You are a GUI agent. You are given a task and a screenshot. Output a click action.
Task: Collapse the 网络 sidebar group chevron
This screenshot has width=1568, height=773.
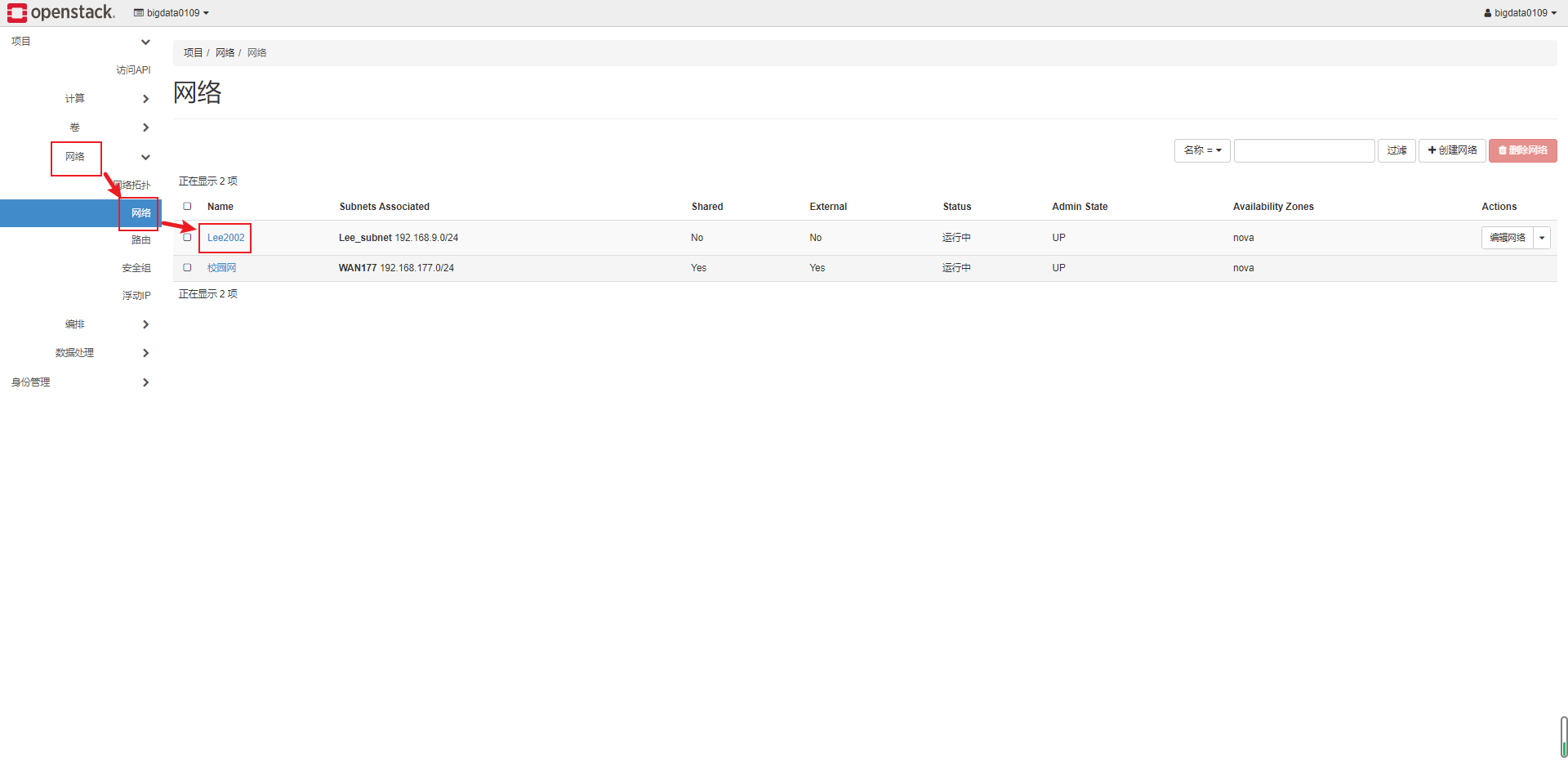coord(145,157)
